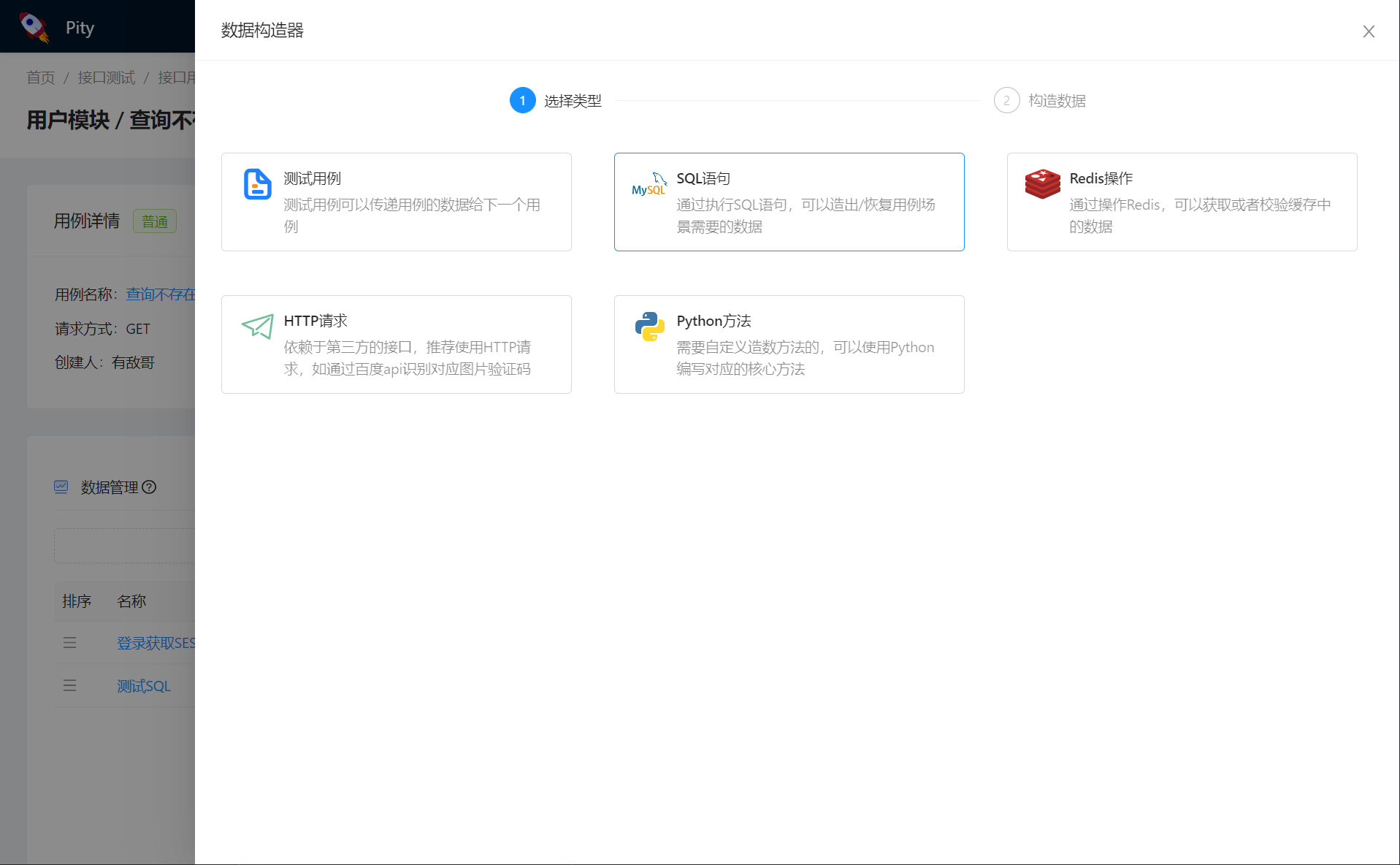Click the 名称 column header
Screen dimensions: 1400x865
[x=131, y=601]
